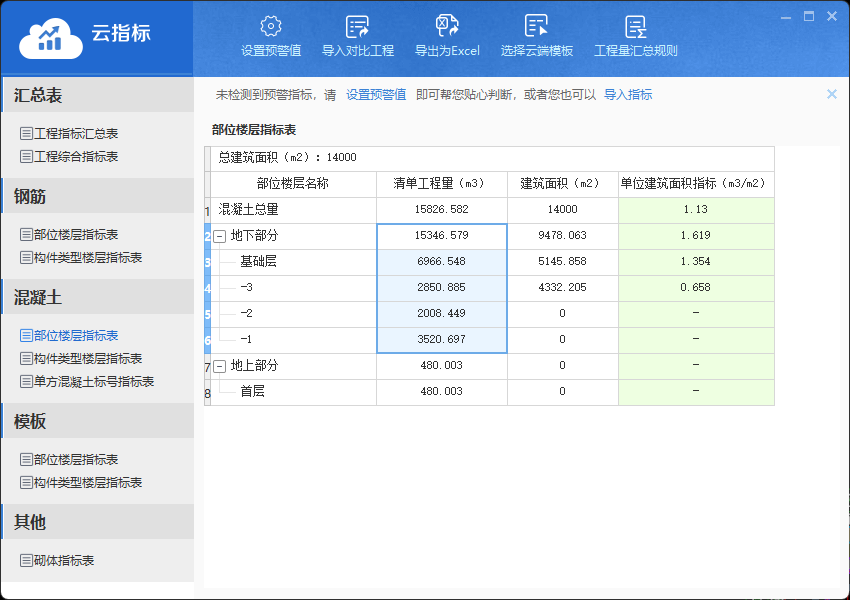Open 构件类型楼层指标表 under 模板
Image resolution: width=850 pixels, height=600 pixels.
pyautogui.click(x=81, y=482)
